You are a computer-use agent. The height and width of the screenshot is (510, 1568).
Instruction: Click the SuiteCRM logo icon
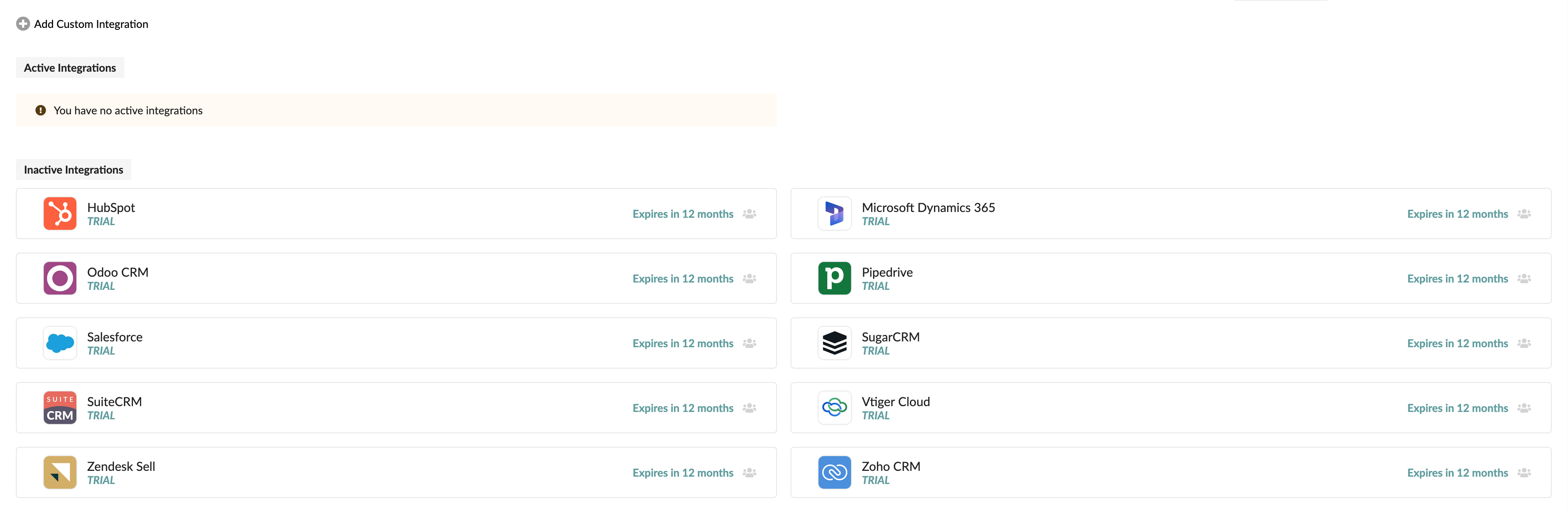[60, 408]
